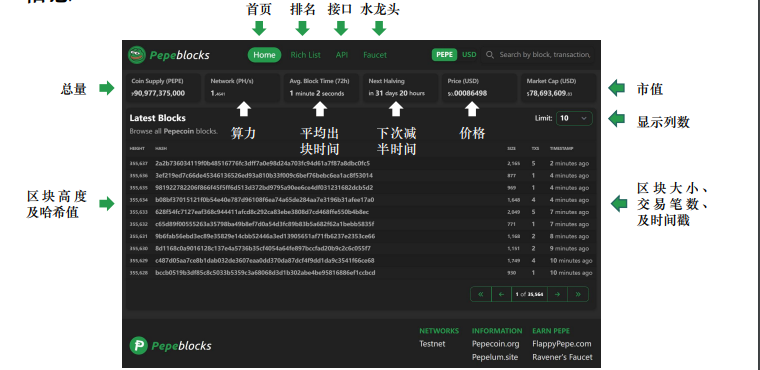Click the Network (PH/s) stat card
The image size is (760, 370).
tap(242, 88)
